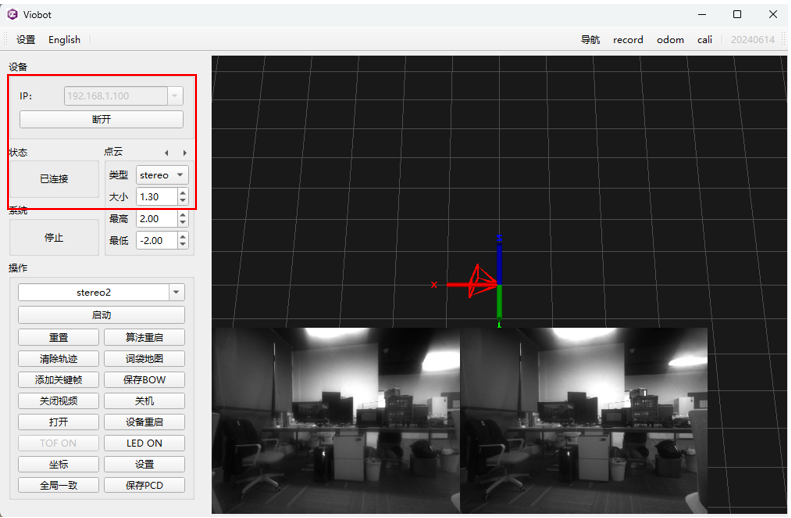Open the 类型 stereo type dropdown
791x518 pixels.
pyautogui.click(x=162, y=176)
